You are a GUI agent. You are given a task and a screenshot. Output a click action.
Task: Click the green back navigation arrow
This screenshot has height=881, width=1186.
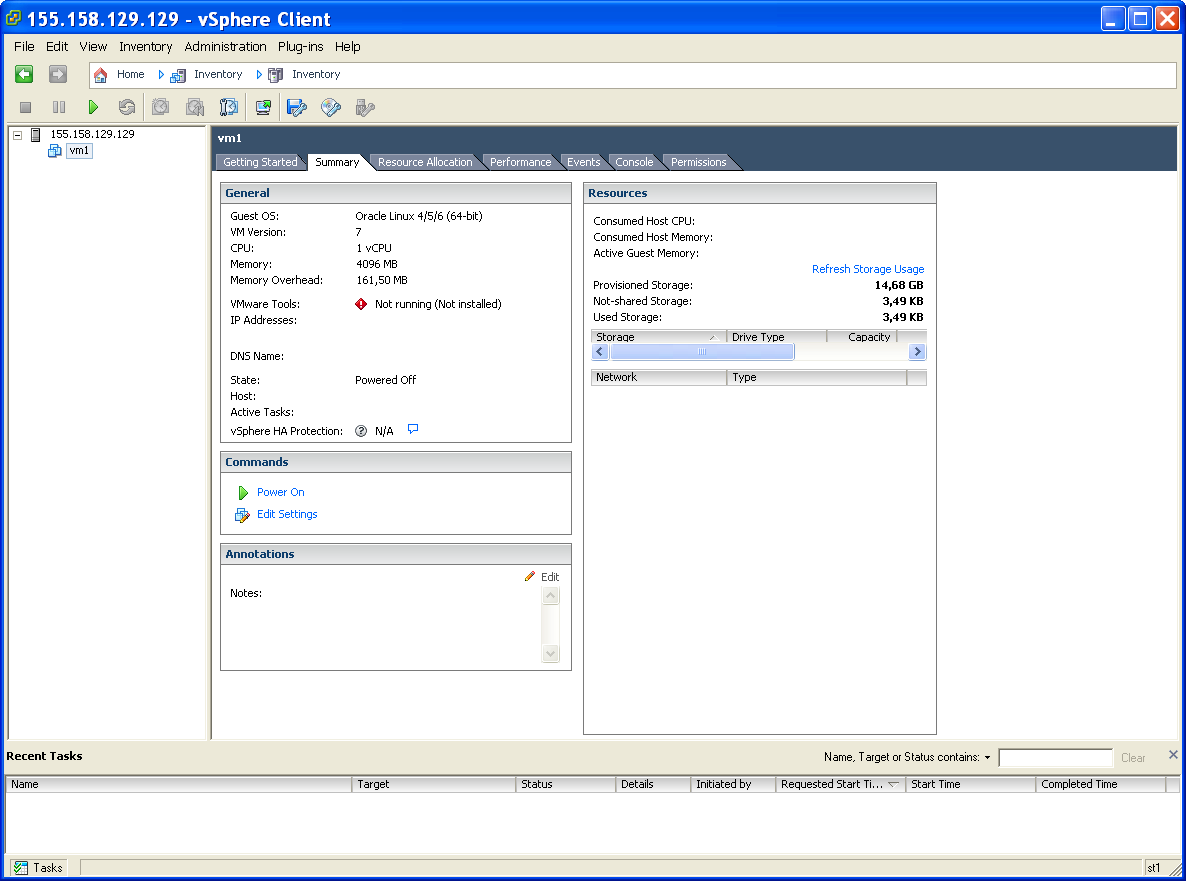click(x=24, y=74)
